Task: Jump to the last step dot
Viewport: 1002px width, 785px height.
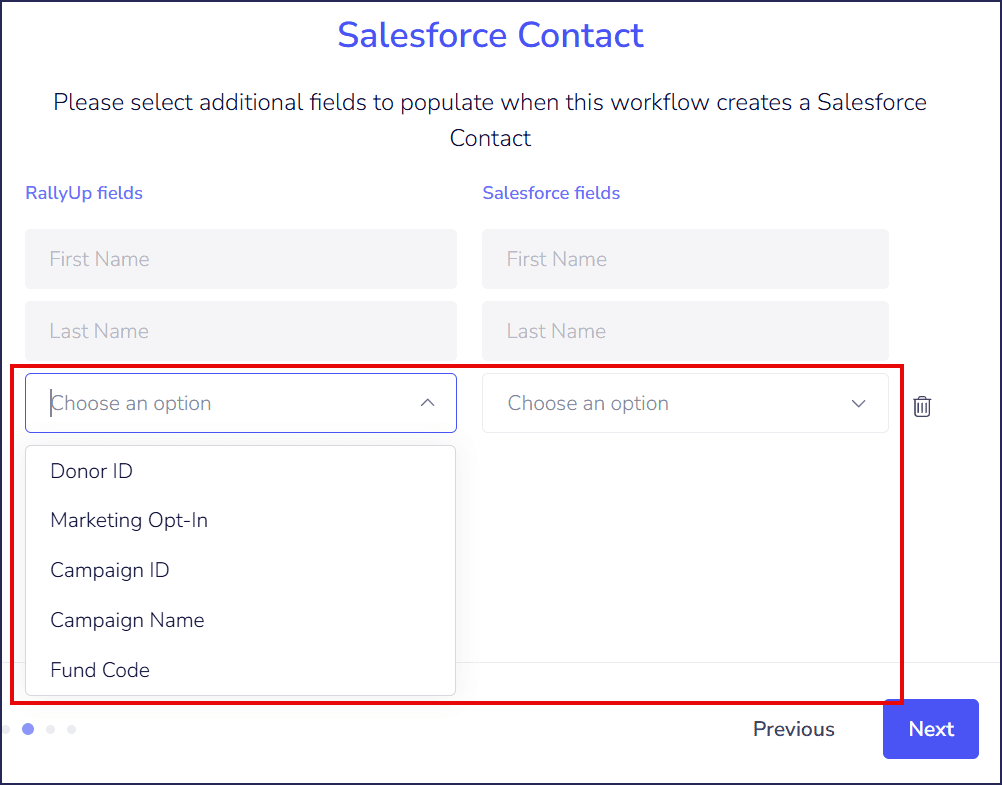Action: coord(71,729)
